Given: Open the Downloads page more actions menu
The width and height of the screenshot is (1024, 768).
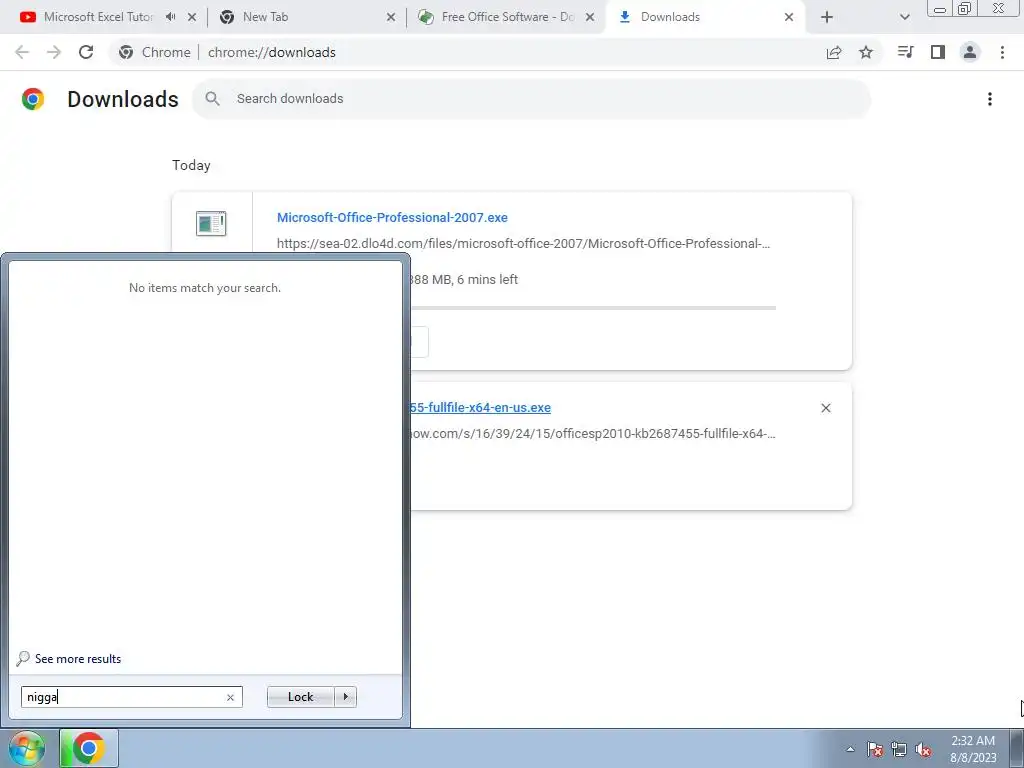Looking at the screenshot, I should tap(990, 99).
